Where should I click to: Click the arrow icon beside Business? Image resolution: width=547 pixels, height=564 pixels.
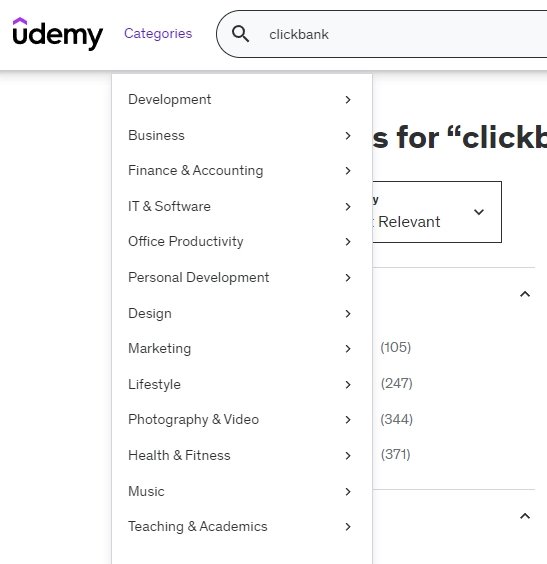click(347, 136)
